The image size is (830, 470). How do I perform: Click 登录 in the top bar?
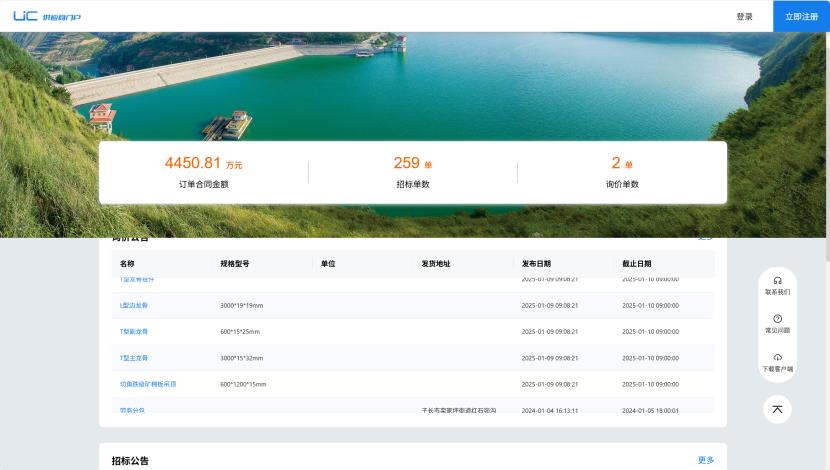744,16
